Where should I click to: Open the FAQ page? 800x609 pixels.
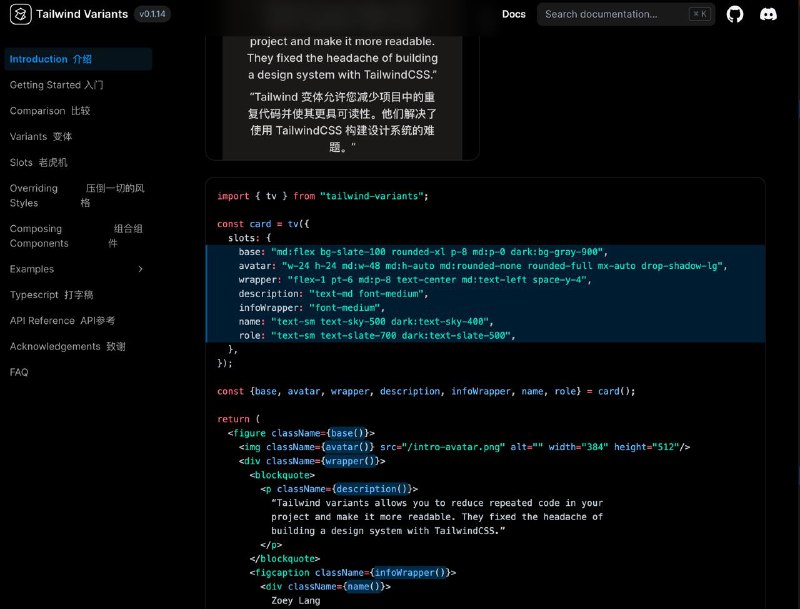click(19, 371)
